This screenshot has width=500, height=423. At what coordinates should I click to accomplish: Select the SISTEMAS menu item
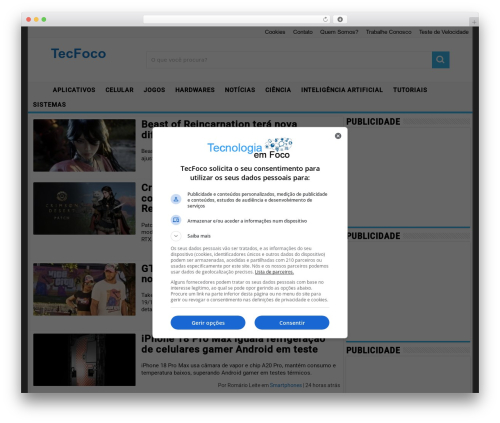(x=49, y=104)
